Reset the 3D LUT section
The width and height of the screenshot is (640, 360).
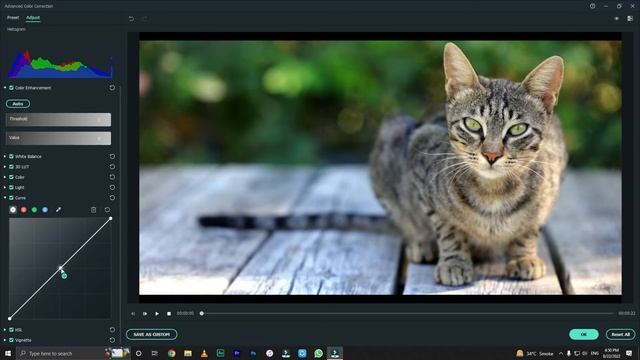pos(112,167)
